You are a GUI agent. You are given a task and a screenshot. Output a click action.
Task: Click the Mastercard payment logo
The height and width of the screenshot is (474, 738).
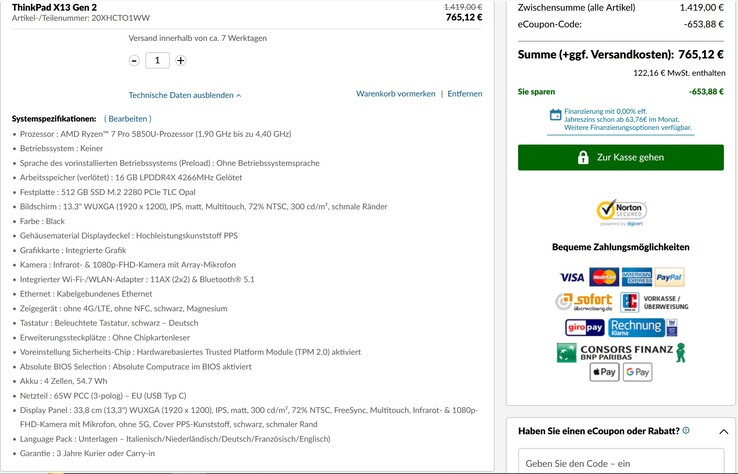(x=603, y=277)
